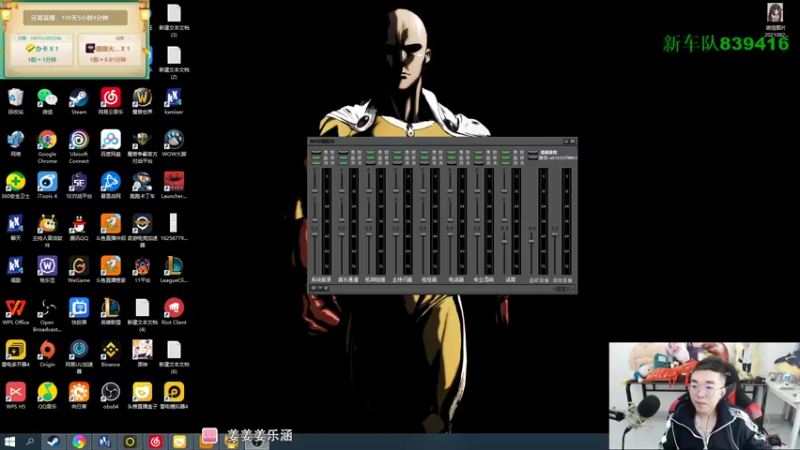Open WPS Office shortcut

tap(15, 312)
